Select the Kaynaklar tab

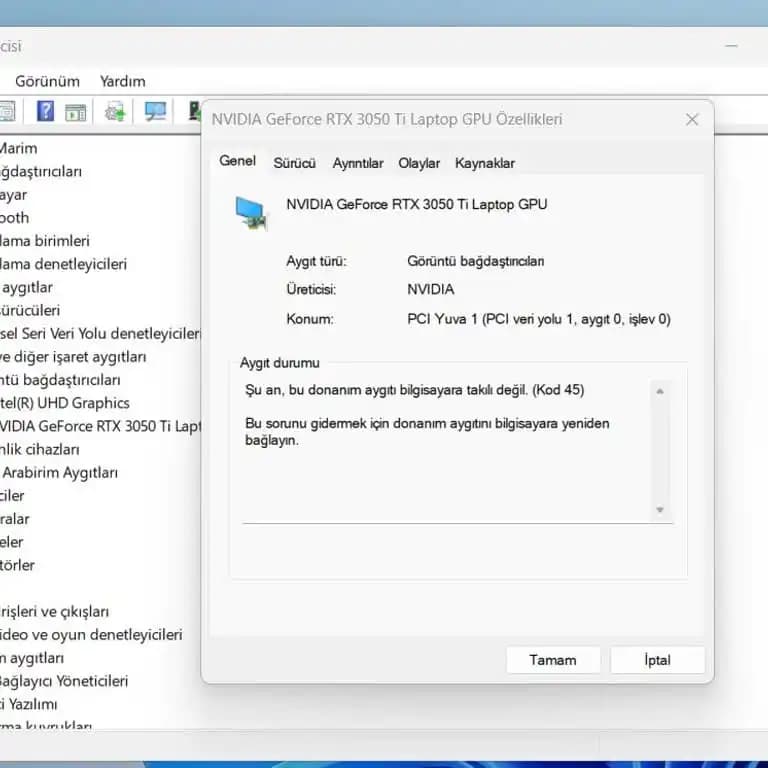coord(485,163)
